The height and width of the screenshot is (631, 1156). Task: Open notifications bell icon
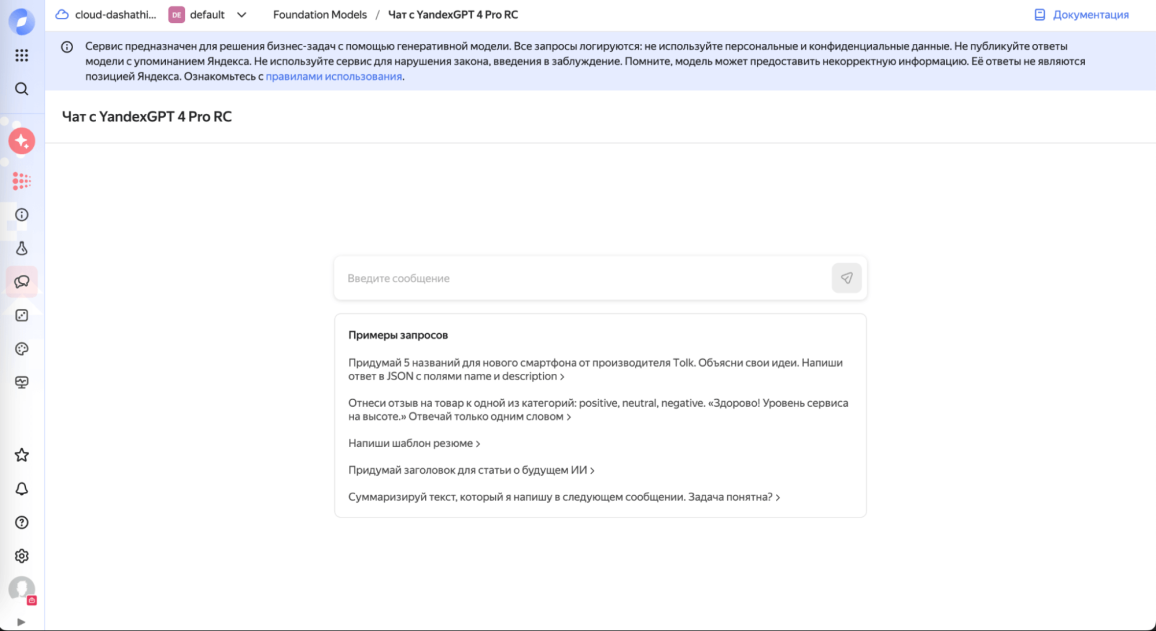21,489
